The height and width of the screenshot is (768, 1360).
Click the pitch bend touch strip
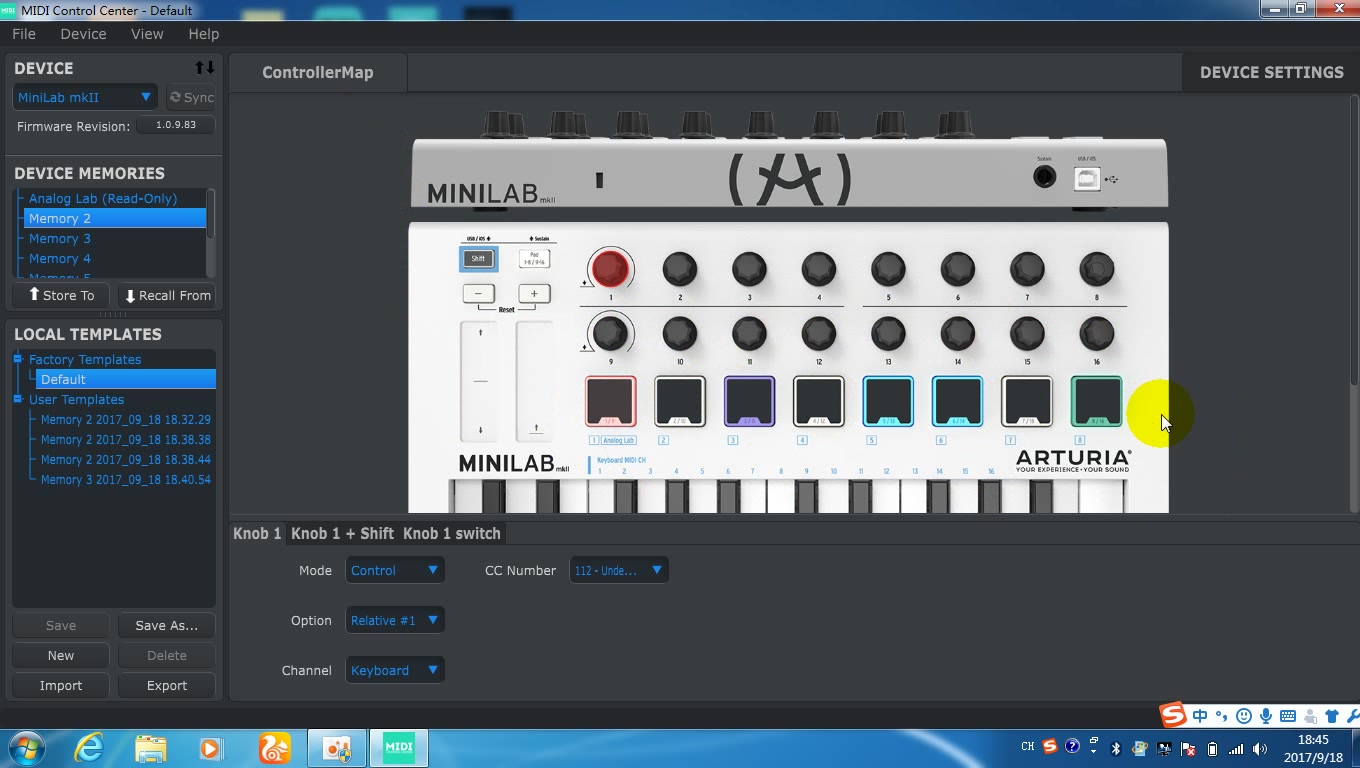tap(480, 381)
